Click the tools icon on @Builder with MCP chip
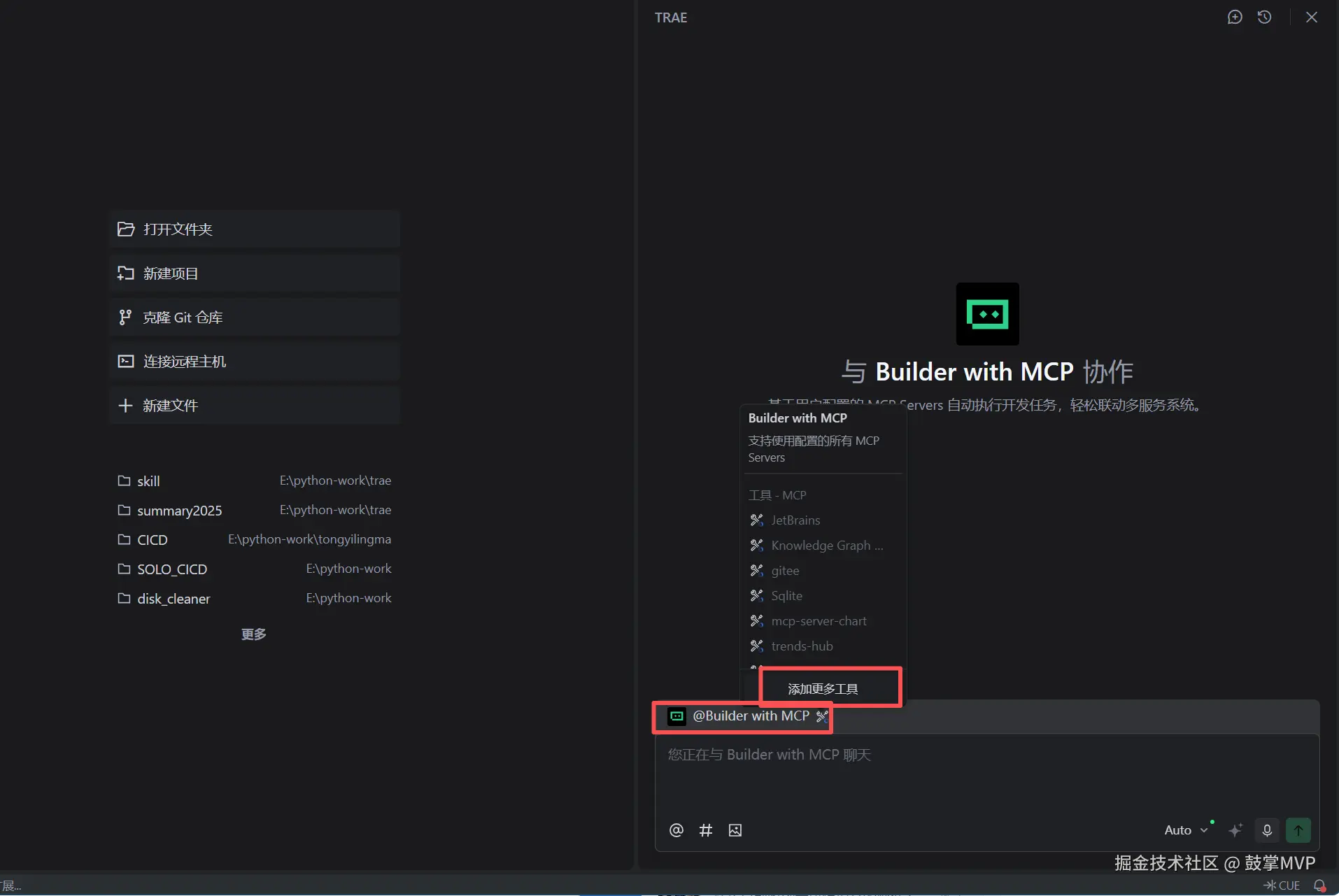Image resolution: width=1339 pixels, height=896 pixels. coord(822,716)
